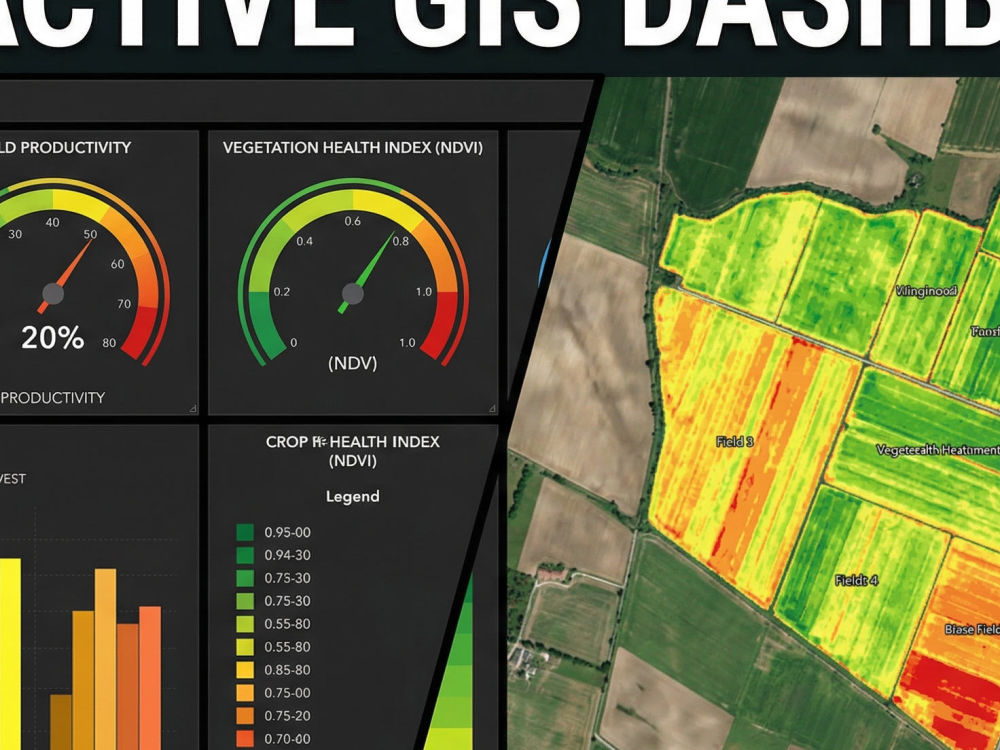Select the legend value 0.70-00
The image size is (1000, 750).
288,739
